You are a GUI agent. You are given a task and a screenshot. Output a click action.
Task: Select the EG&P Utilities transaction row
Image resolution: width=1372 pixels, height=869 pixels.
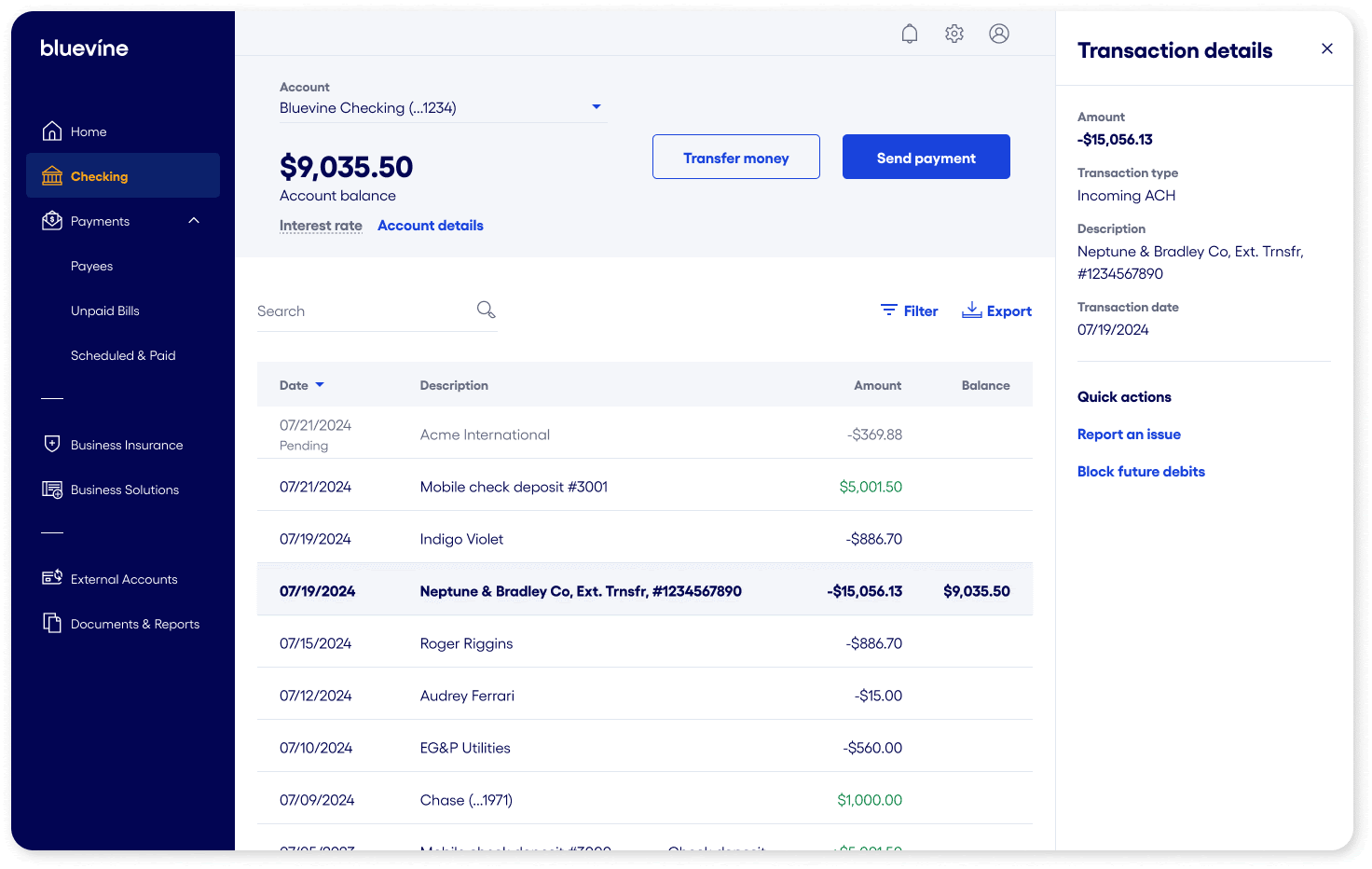point(643,748)
